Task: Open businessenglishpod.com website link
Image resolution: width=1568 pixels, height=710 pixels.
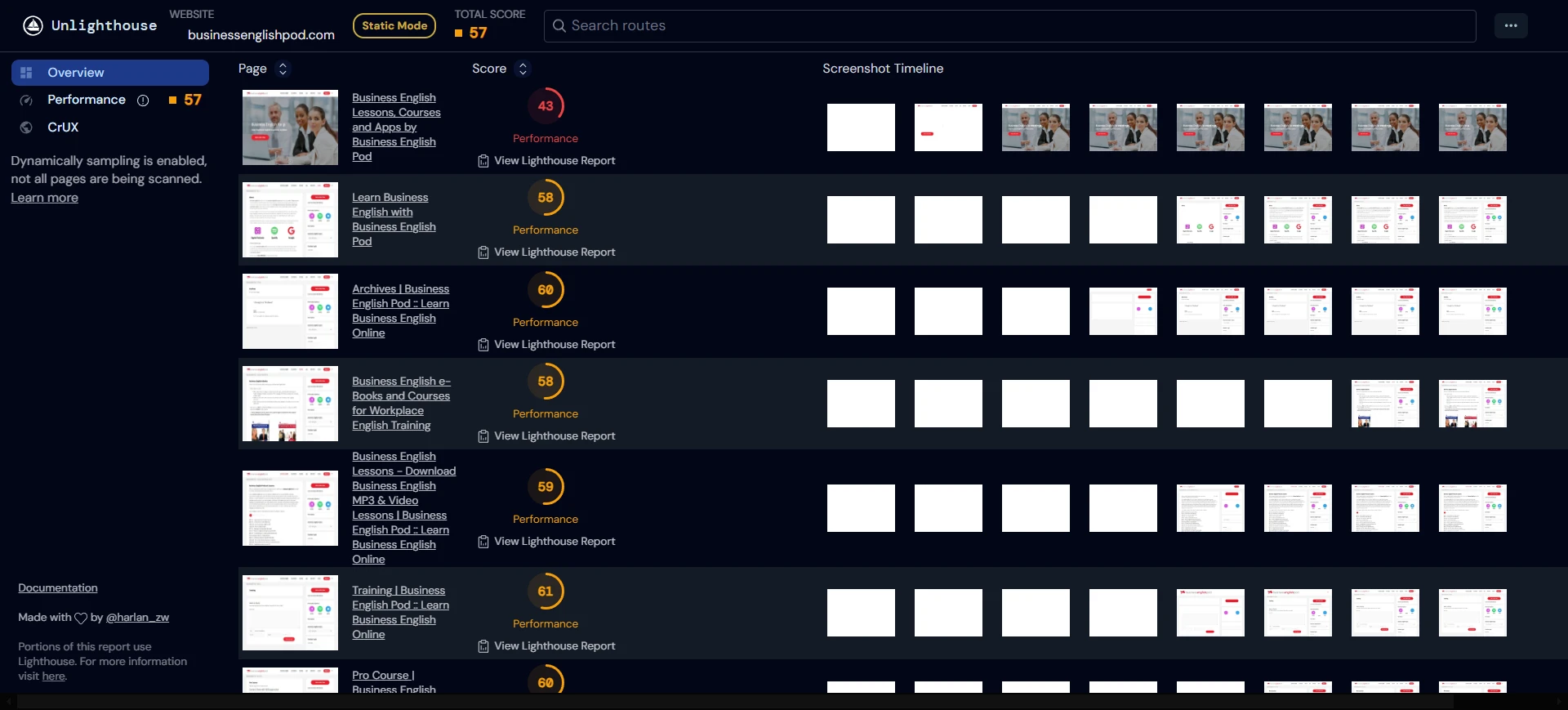Action: [x=261, y=35]
